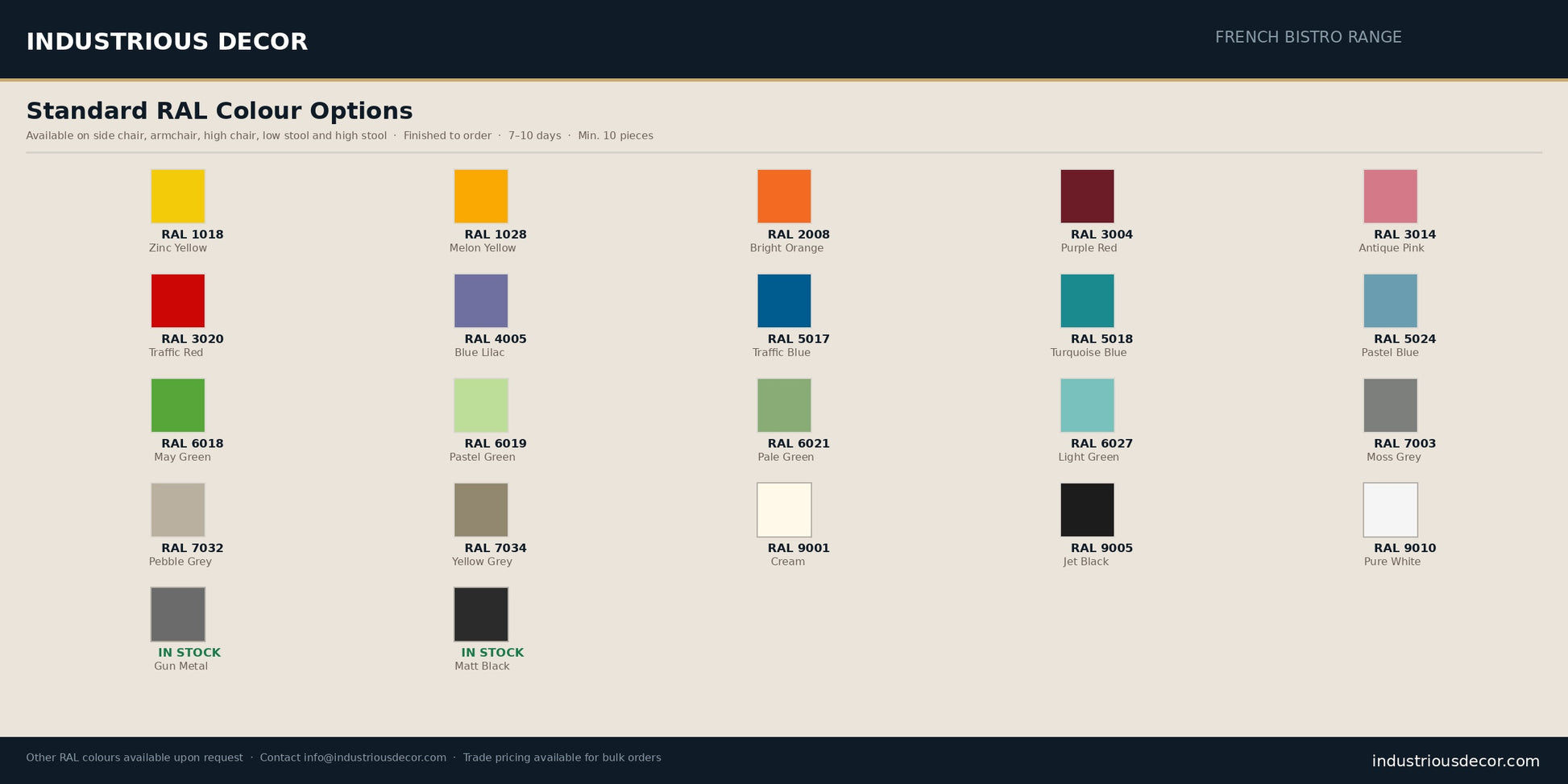Choose the RAL 5018 Turquoise Blue swatch
1568x784 pixels.
click(1087, 301)
